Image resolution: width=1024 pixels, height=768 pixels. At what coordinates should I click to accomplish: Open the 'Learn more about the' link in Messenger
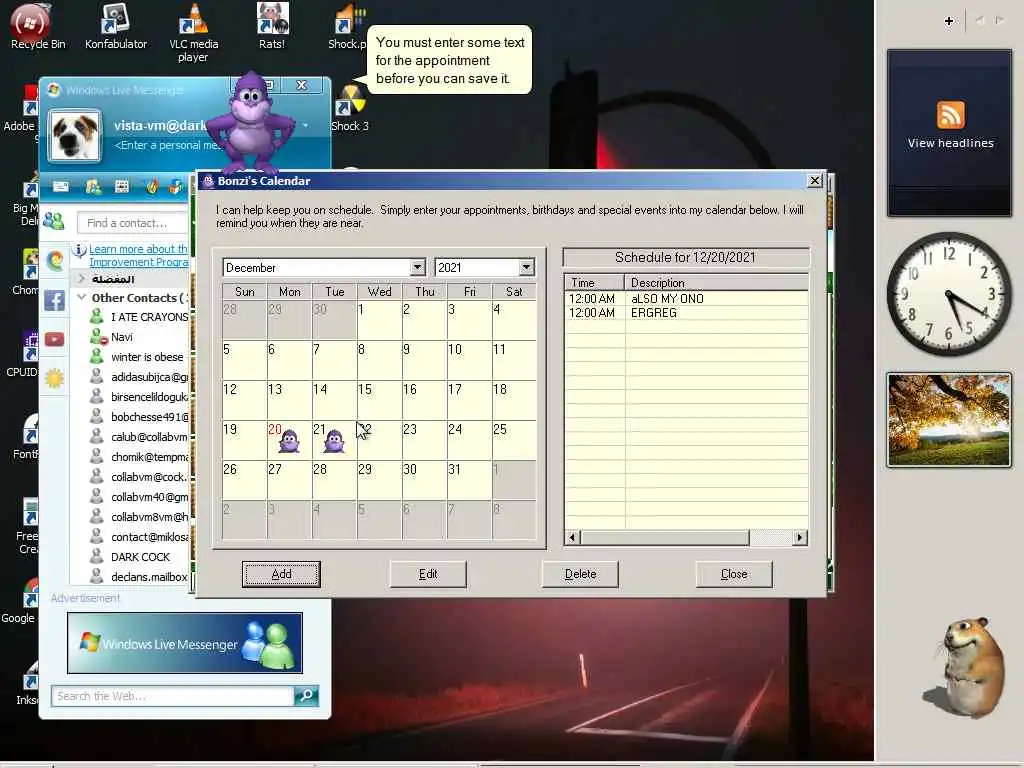pyautogui.click(x=138, y=249)
